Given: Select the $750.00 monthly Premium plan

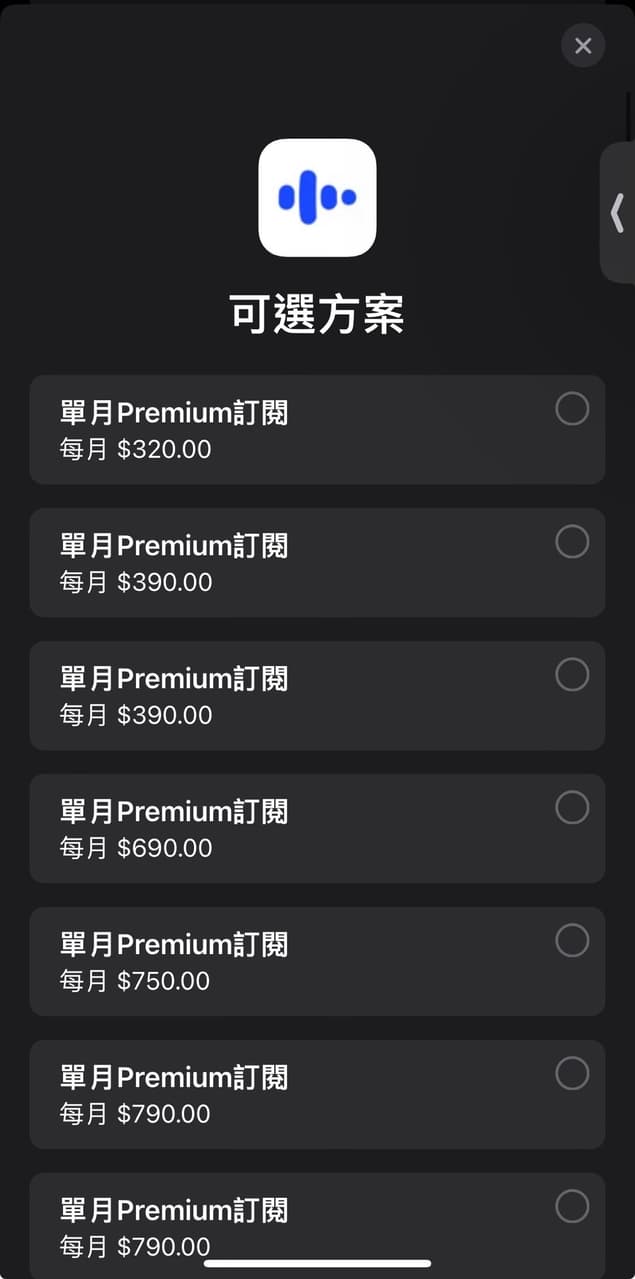Looking at the screenshot, I should [572, 940].
